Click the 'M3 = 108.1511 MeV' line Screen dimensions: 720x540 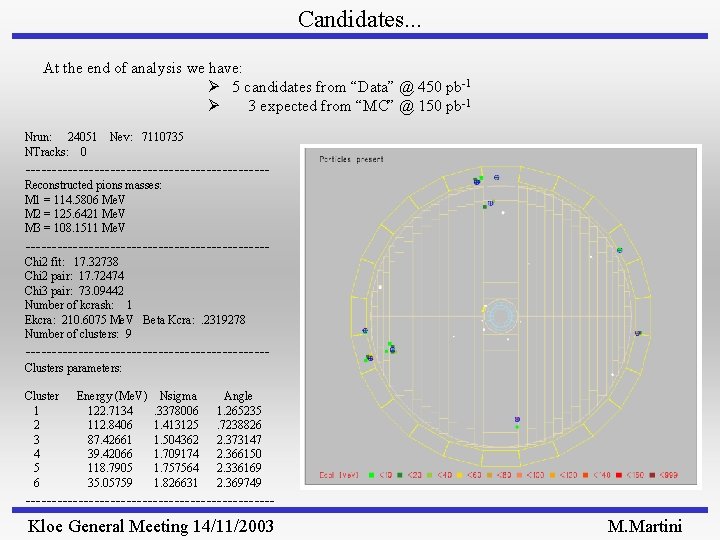coord(75,227)
